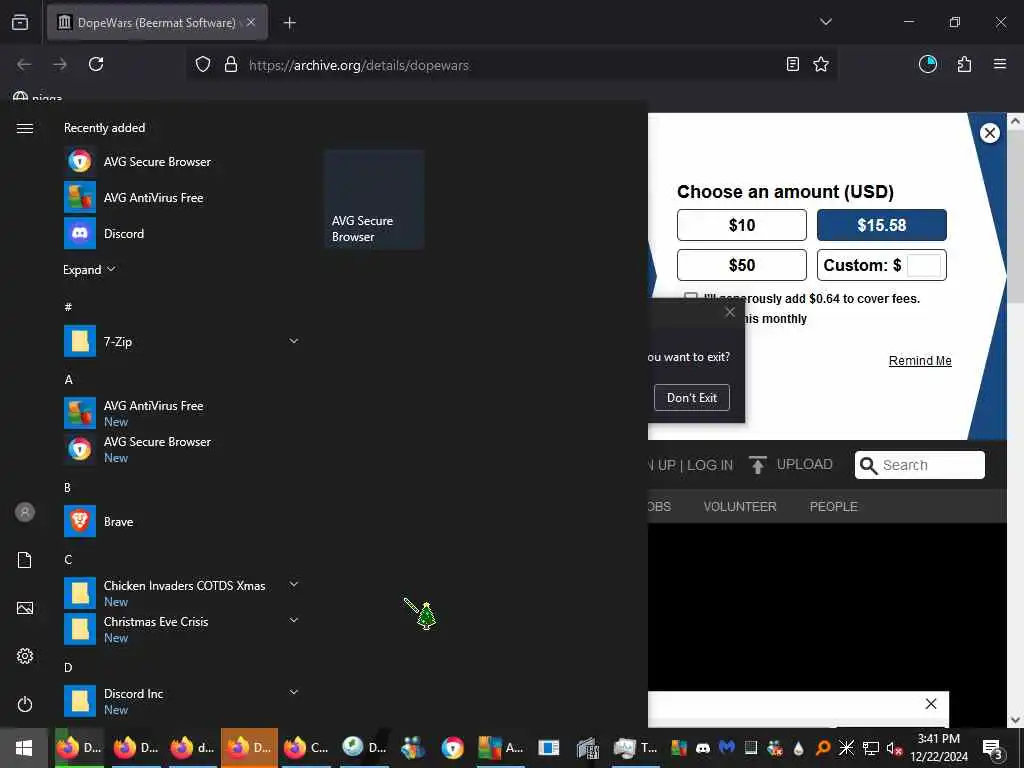Open the round blue toolbar icon beside extensions
Image resolution: width=1024 pixels, height=768 pixels.
(x=927, y=64)
